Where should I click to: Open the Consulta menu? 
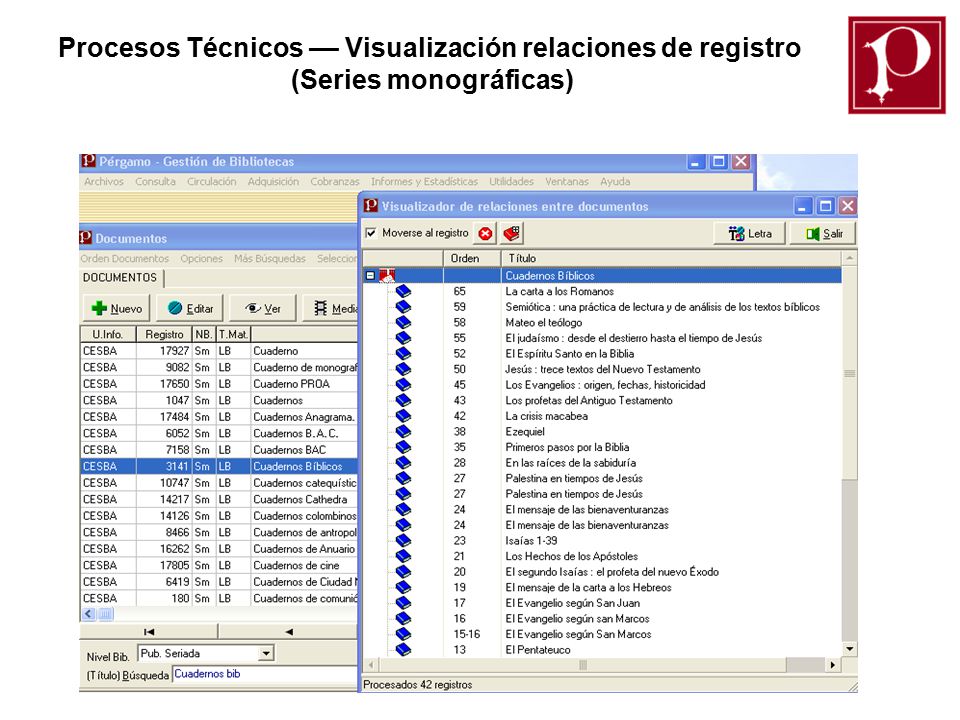tap(155, 182)
